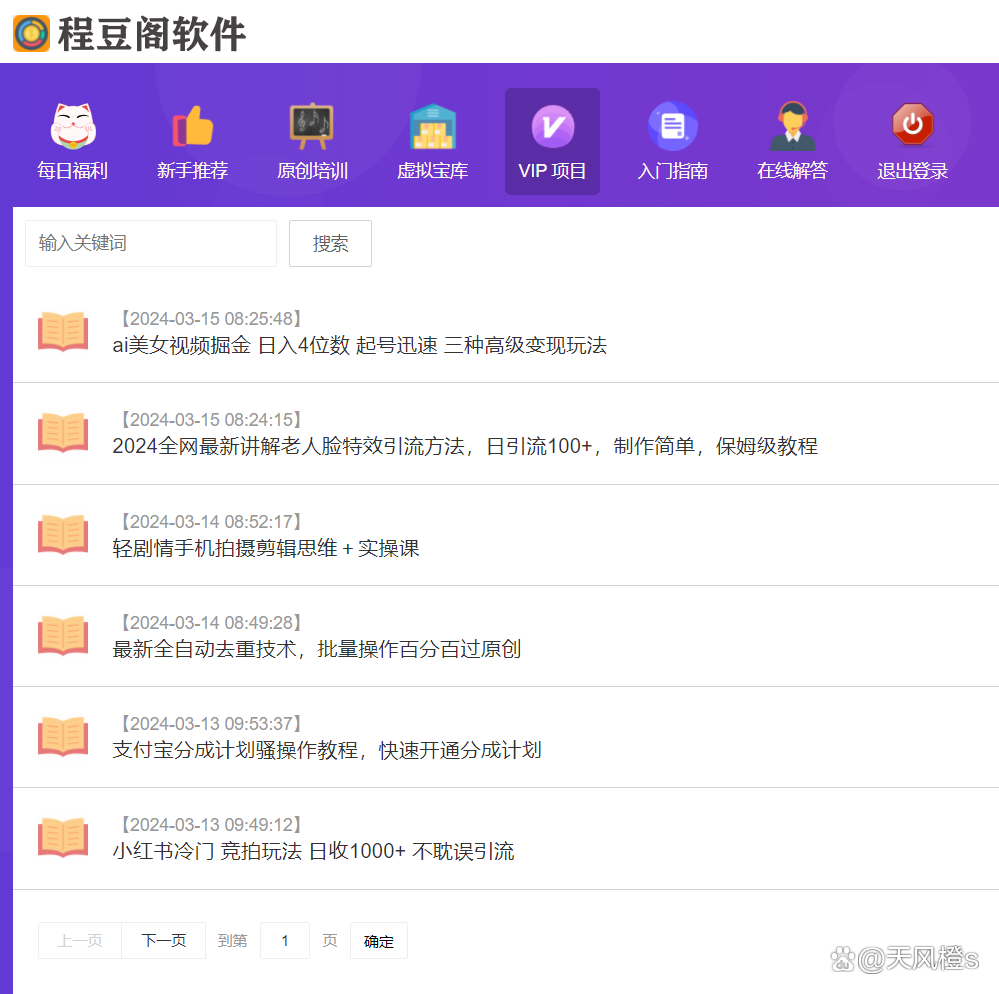The height and width of the screenshot is (994, 999).
Task: Open 支付宝分成计划骚操作教程 article
Action: click(326, 750)
